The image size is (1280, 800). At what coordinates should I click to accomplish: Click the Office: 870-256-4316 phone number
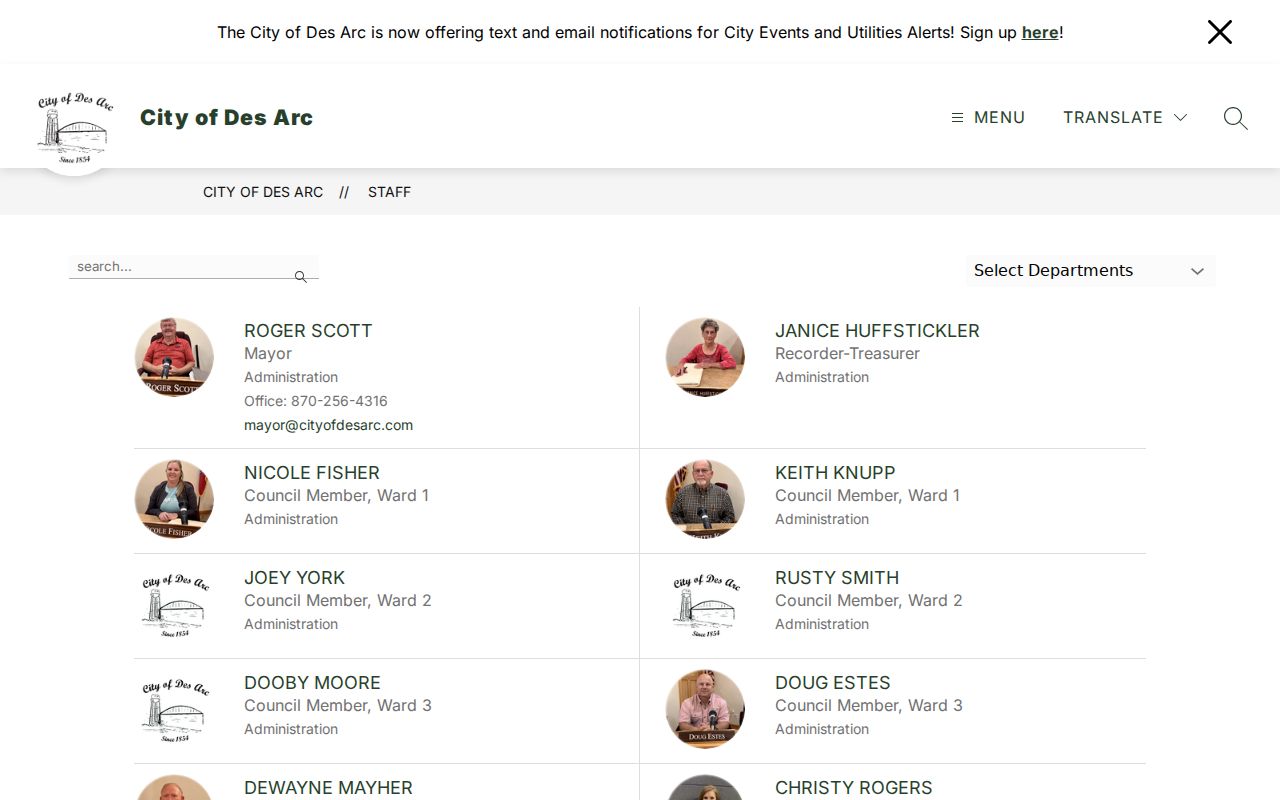316,401
